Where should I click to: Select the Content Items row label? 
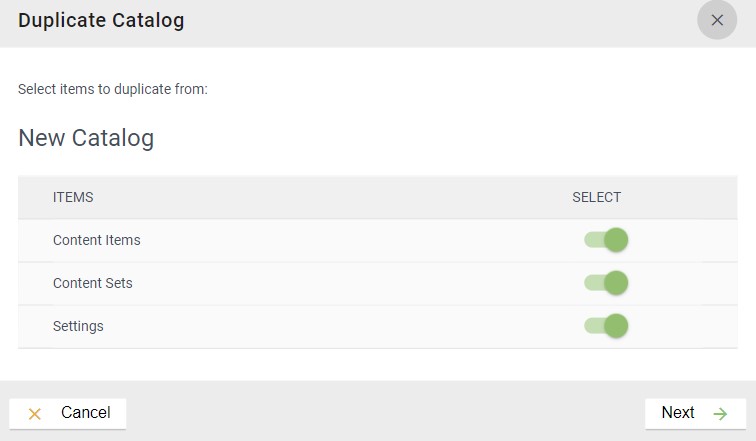pos(97,240)
